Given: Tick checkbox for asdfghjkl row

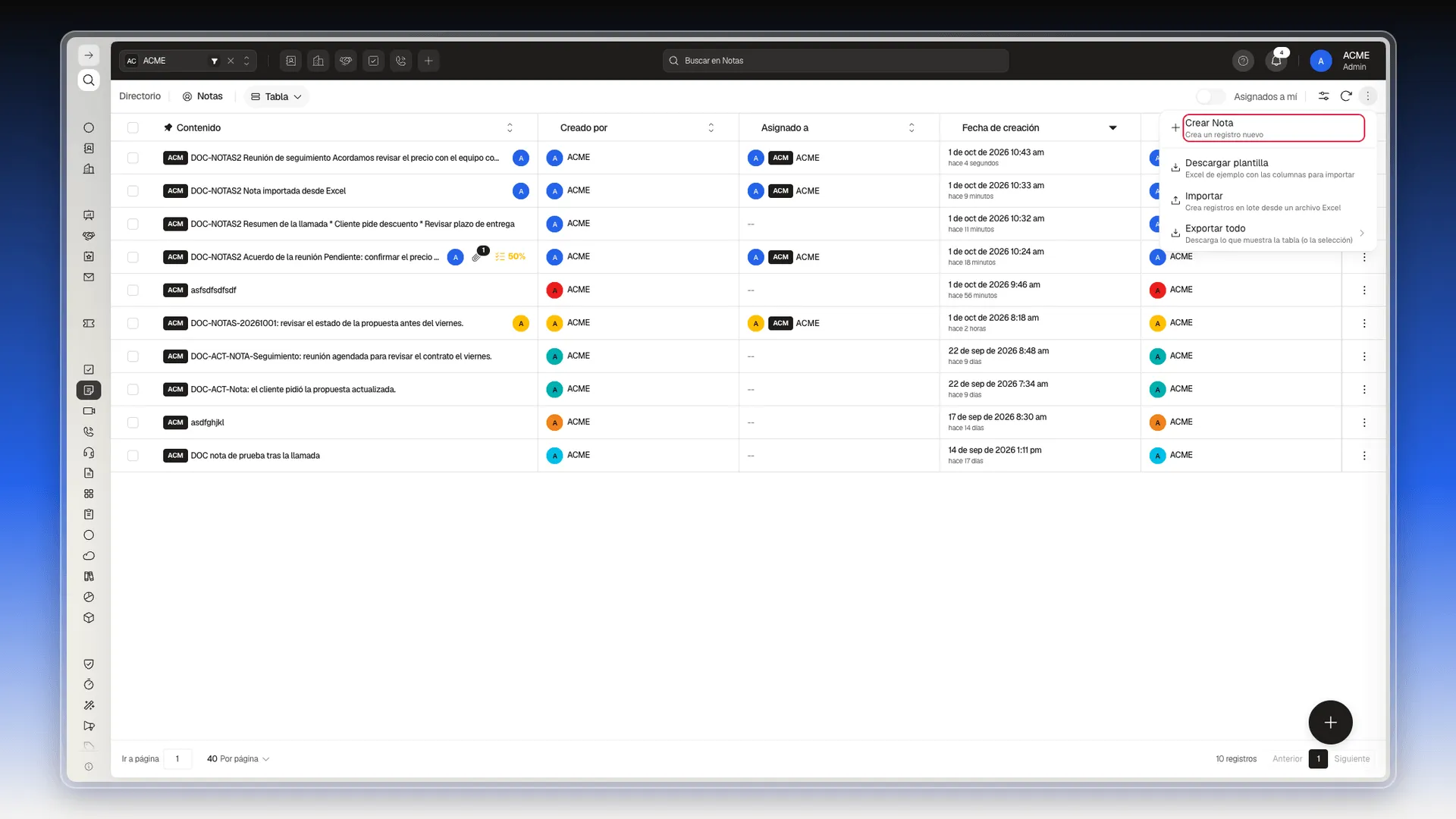Looking at the screenshot, I should (133, 422).
